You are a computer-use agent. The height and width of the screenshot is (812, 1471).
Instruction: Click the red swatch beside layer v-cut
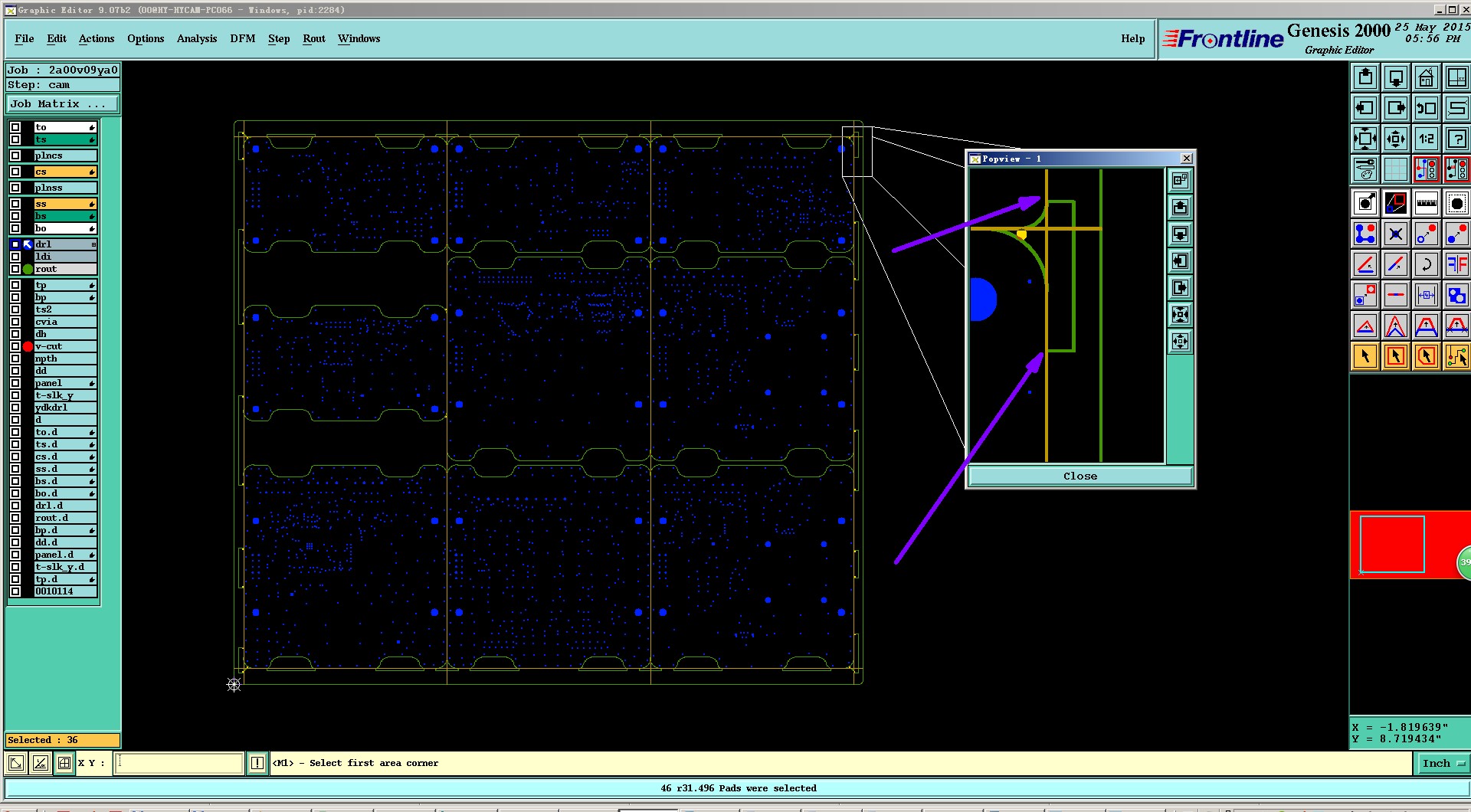[28, 346]
